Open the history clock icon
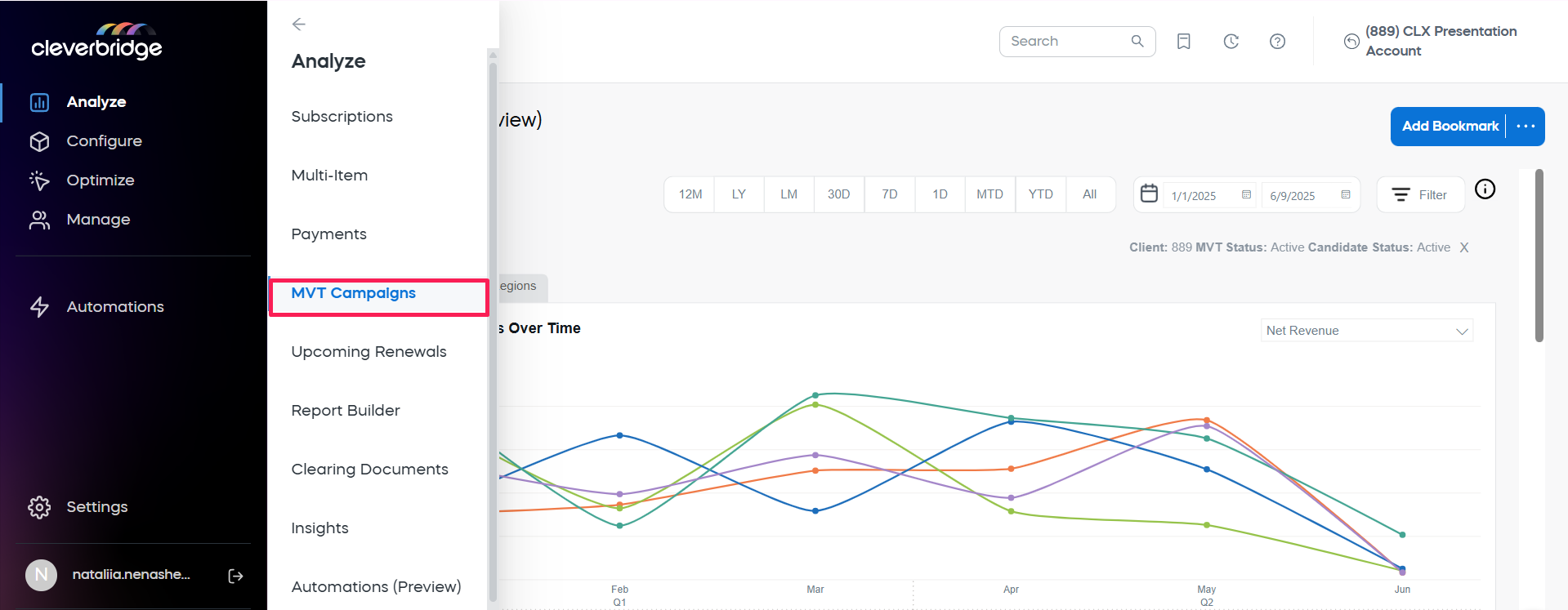1568x610 pixels. [x=1231, y=42]
